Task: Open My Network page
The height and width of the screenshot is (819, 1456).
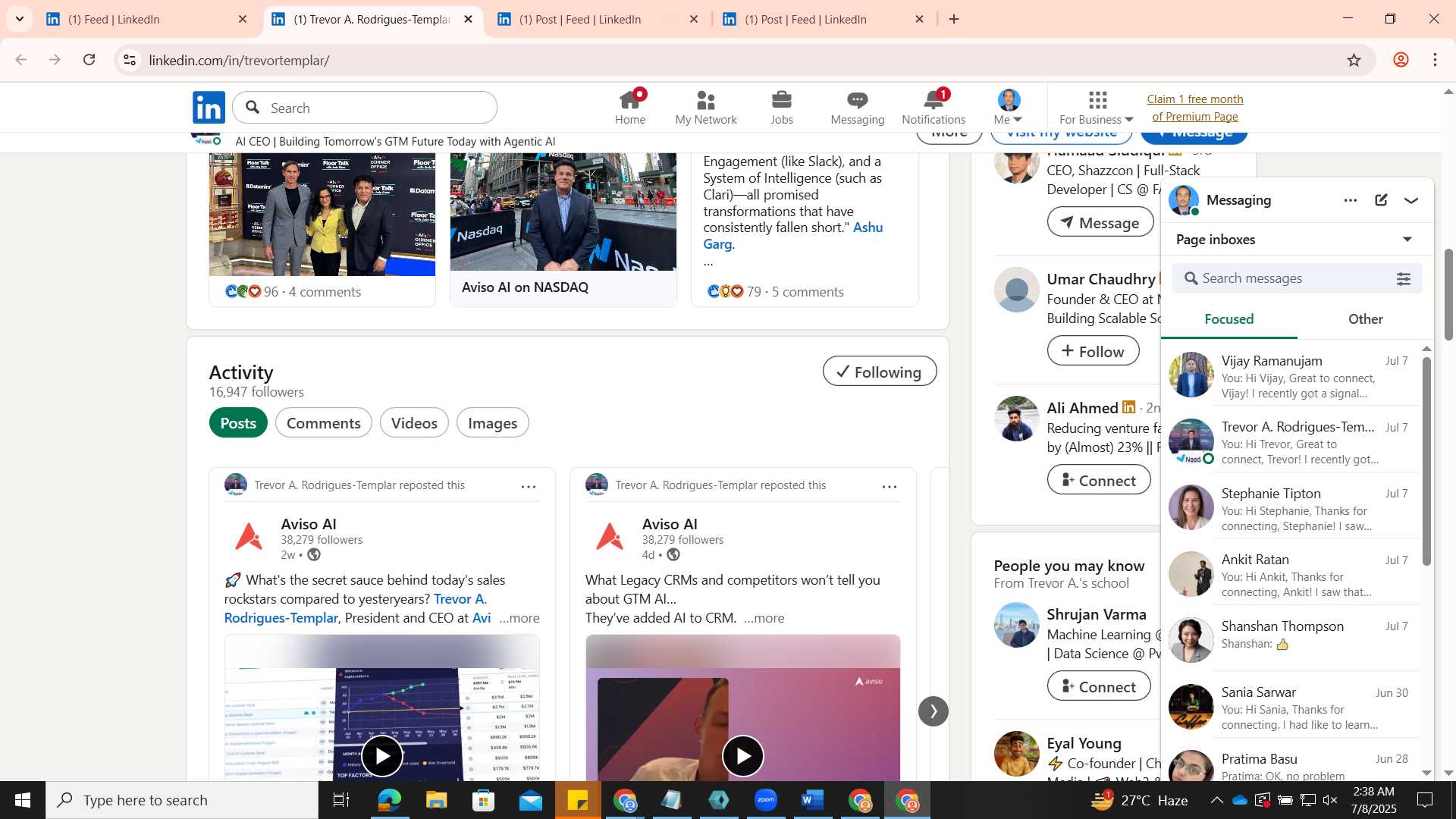Action: (x=705, y=108)
